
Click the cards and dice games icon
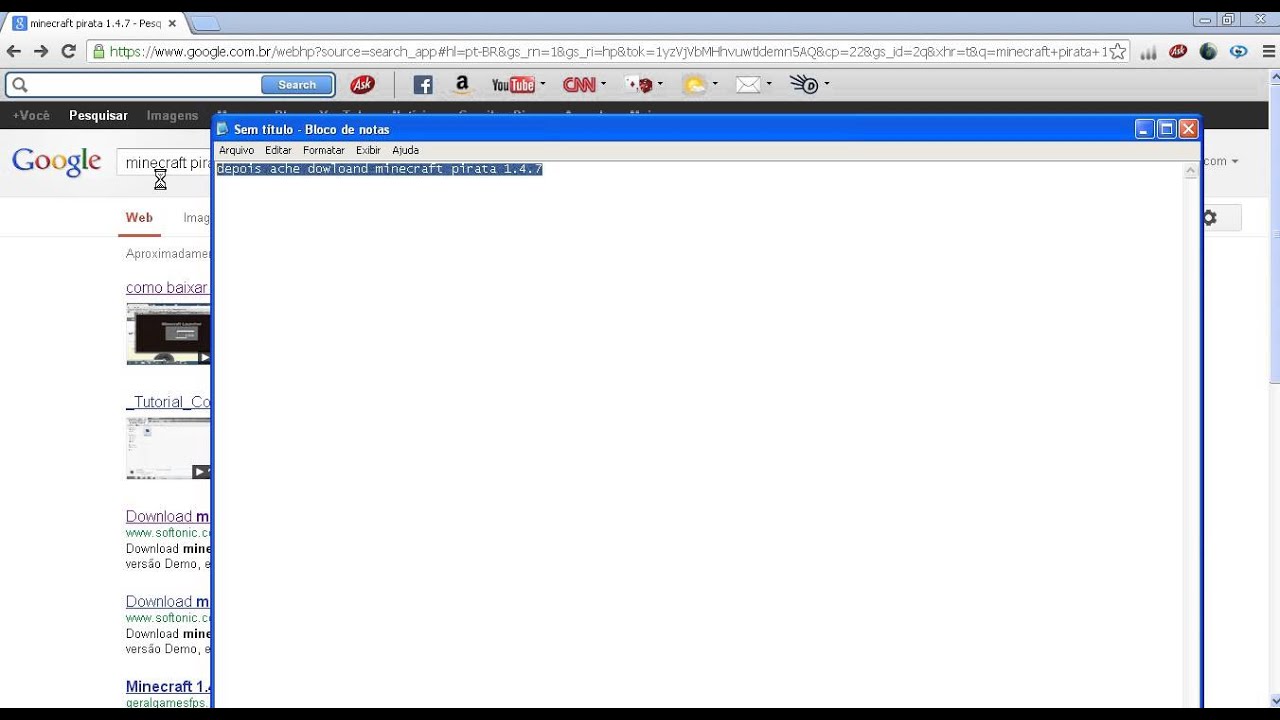tap(638, 85)
